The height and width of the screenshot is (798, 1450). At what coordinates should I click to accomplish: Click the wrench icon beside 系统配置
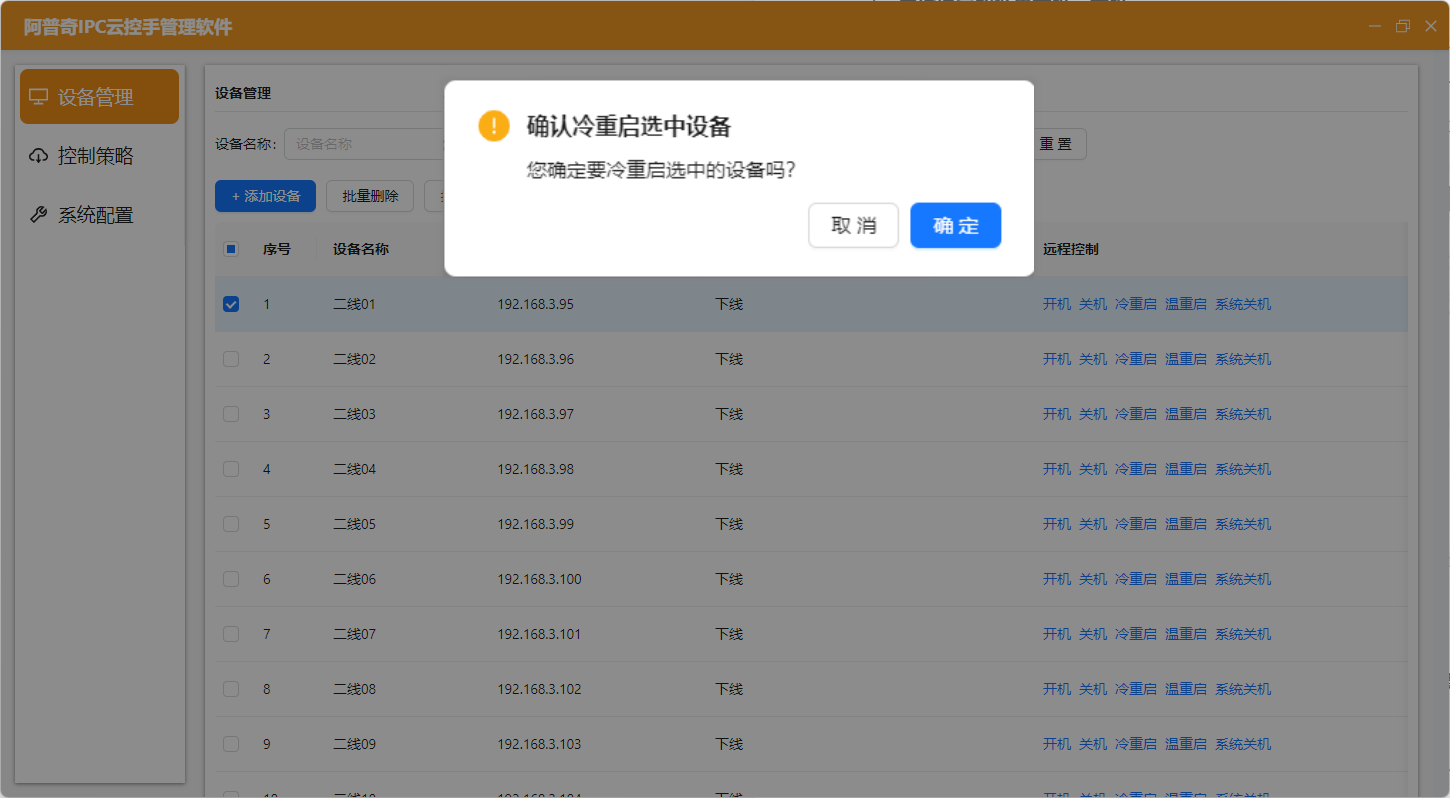(38, 214)
